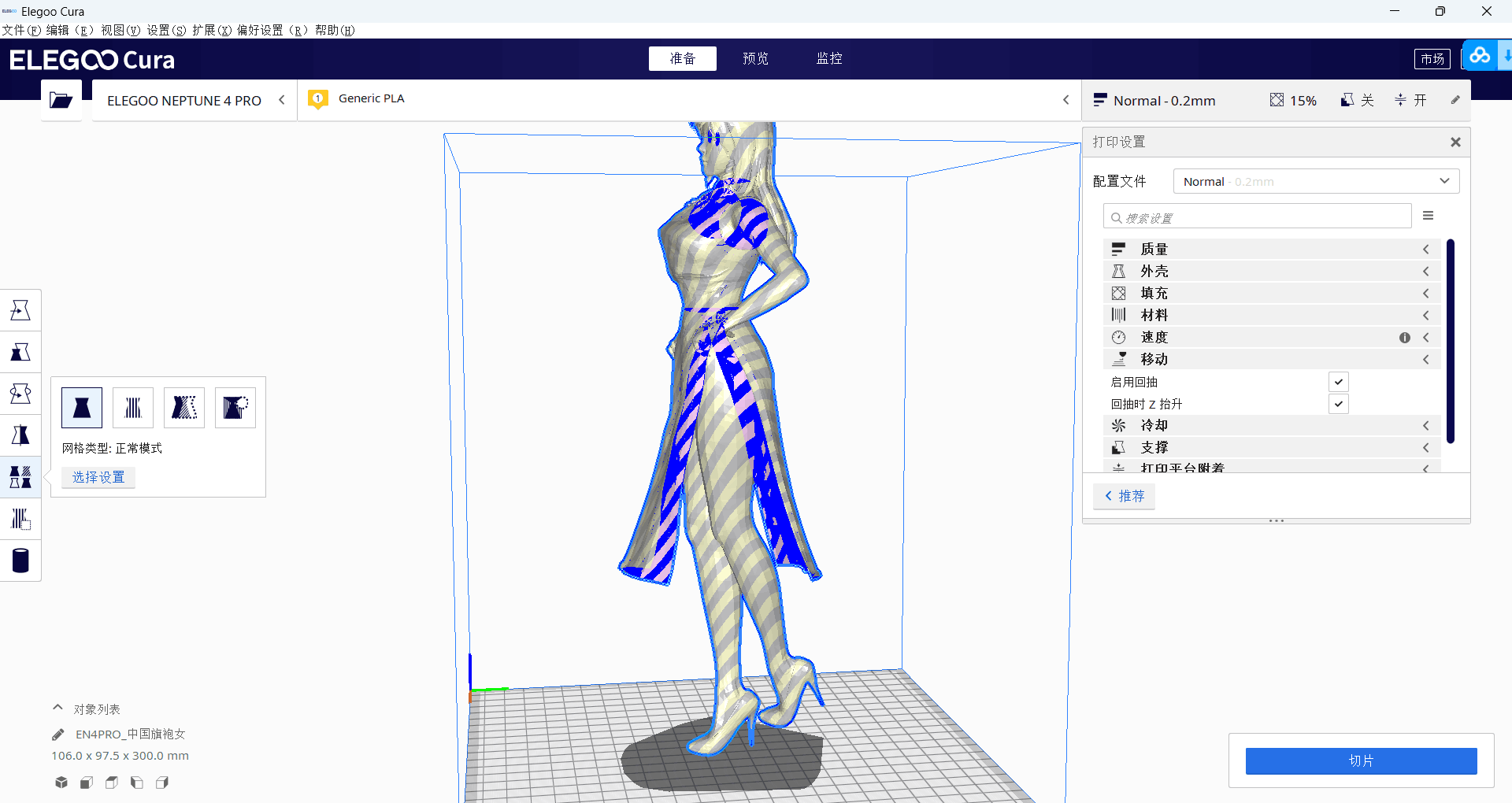This screenshot has height=803, width=1512.
Task: Open settings visibility hamburger menu
Action: (1429, 216)
